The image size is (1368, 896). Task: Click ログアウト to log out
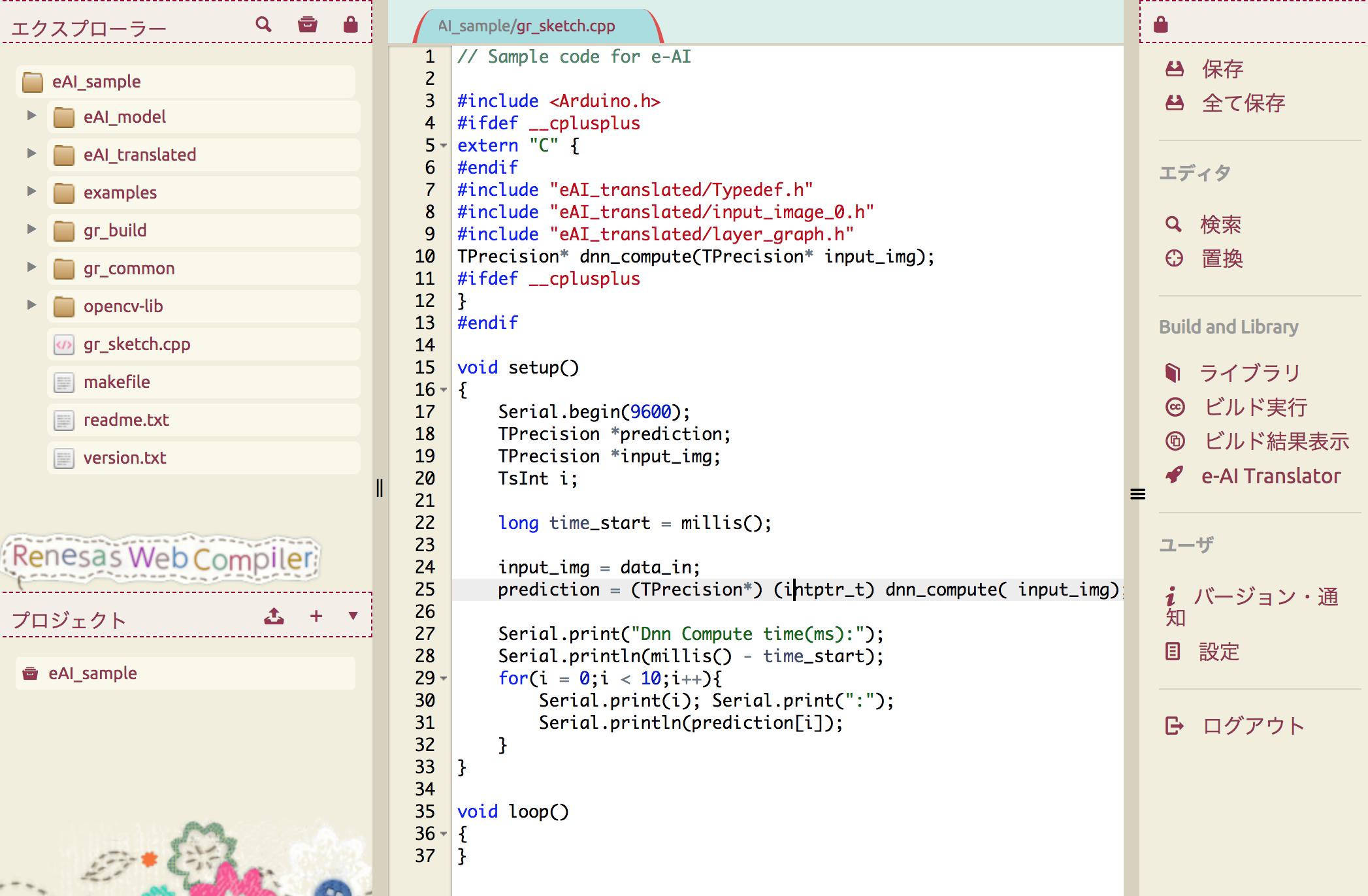click(1253, 726)
